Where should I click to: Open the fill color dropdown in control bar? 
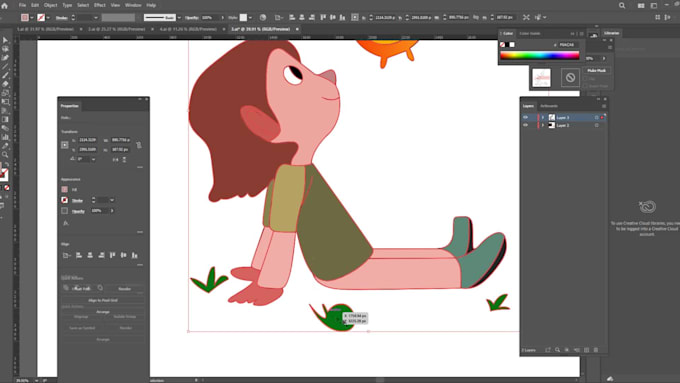point(32,18)
